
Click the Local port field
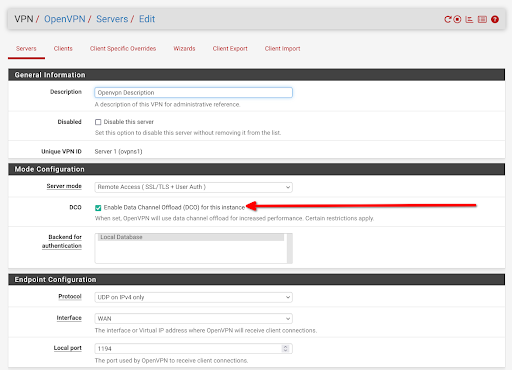click(193, 348)
